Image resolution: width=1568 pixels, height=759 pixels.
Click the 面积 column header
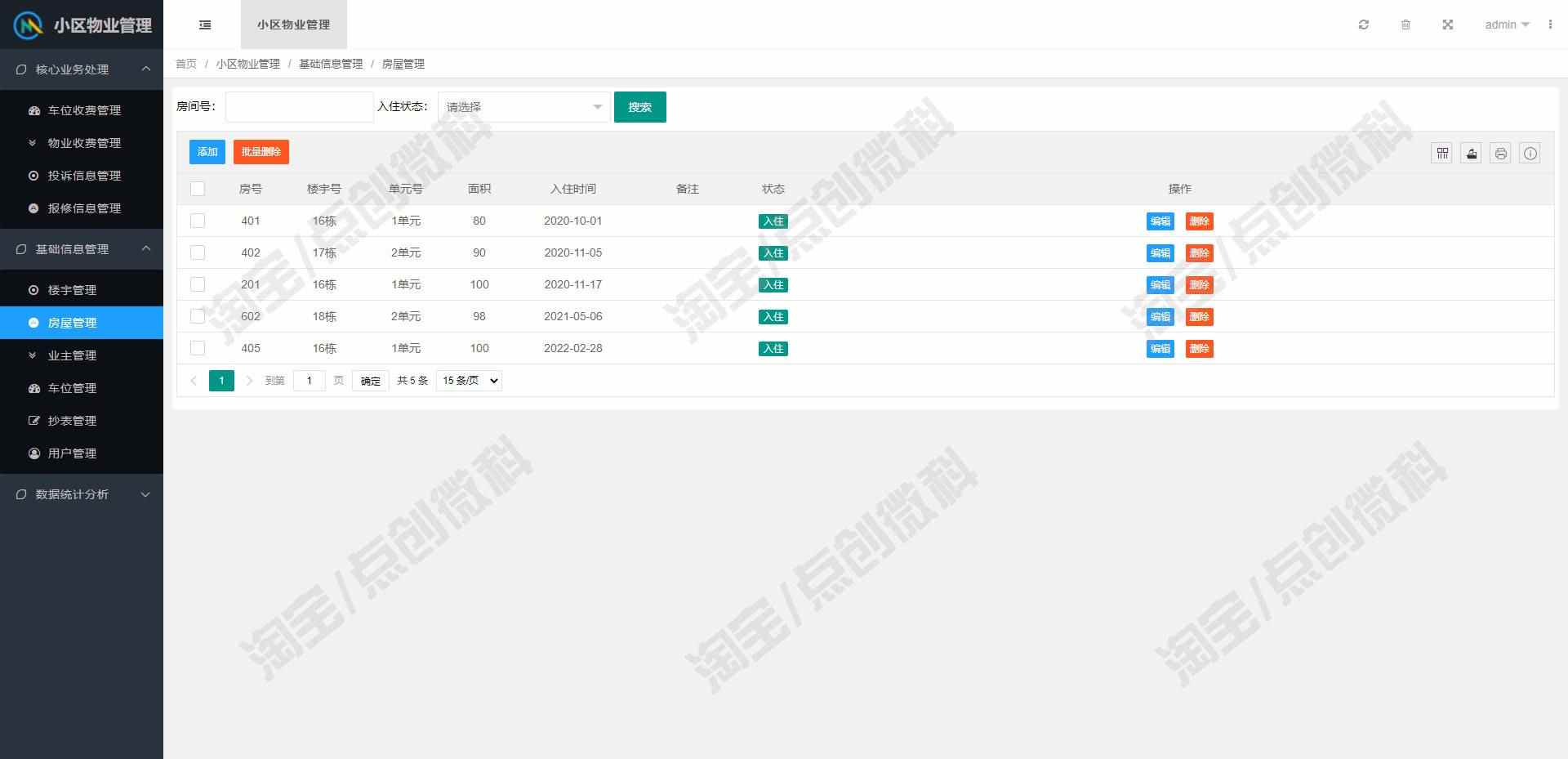[x=479, y=189]
